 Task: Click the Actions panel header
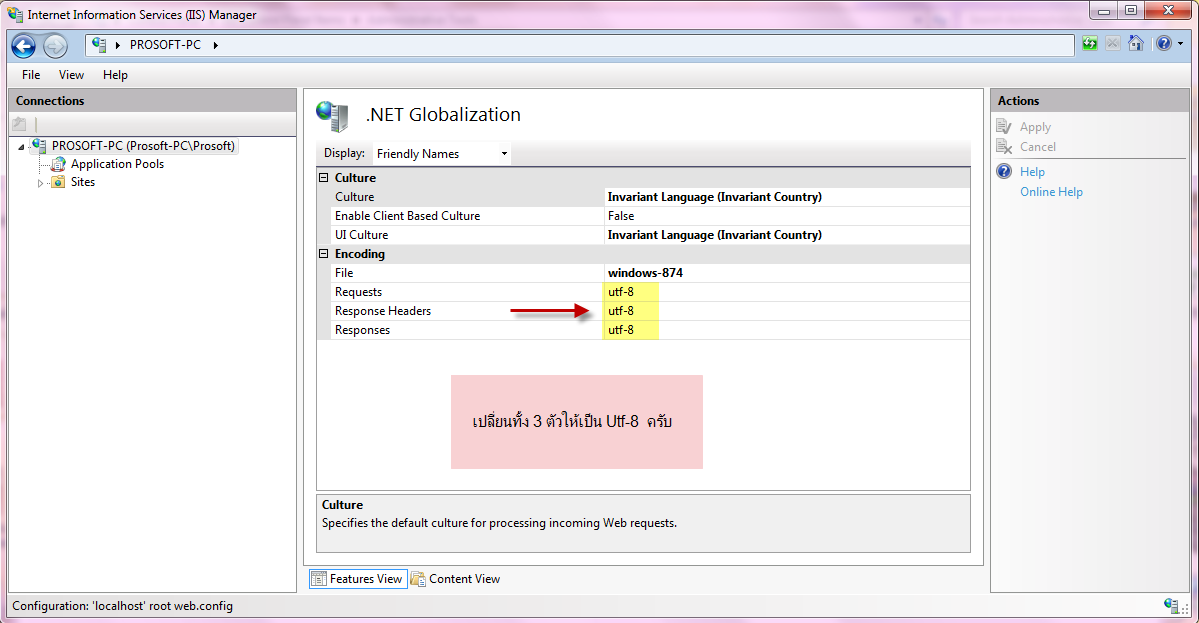1090,100
